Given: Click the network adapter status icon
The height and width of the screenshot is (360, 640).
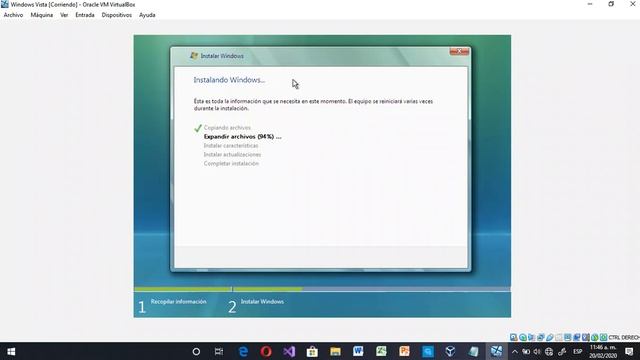Looking at the screenshot, I should (541, 337).
